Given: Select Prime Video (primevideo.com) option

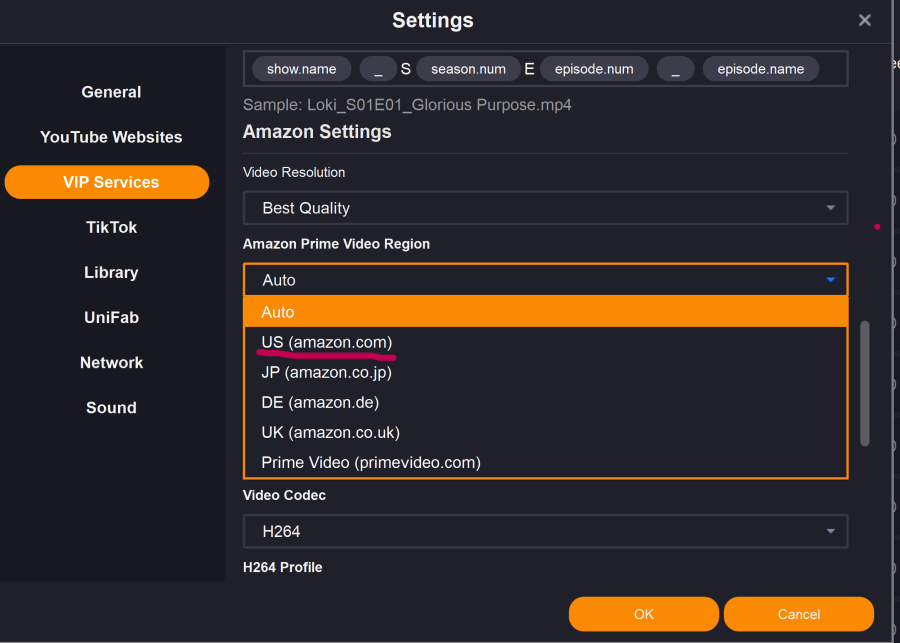Looking at the screenshot, I should (x=545, y=462).
